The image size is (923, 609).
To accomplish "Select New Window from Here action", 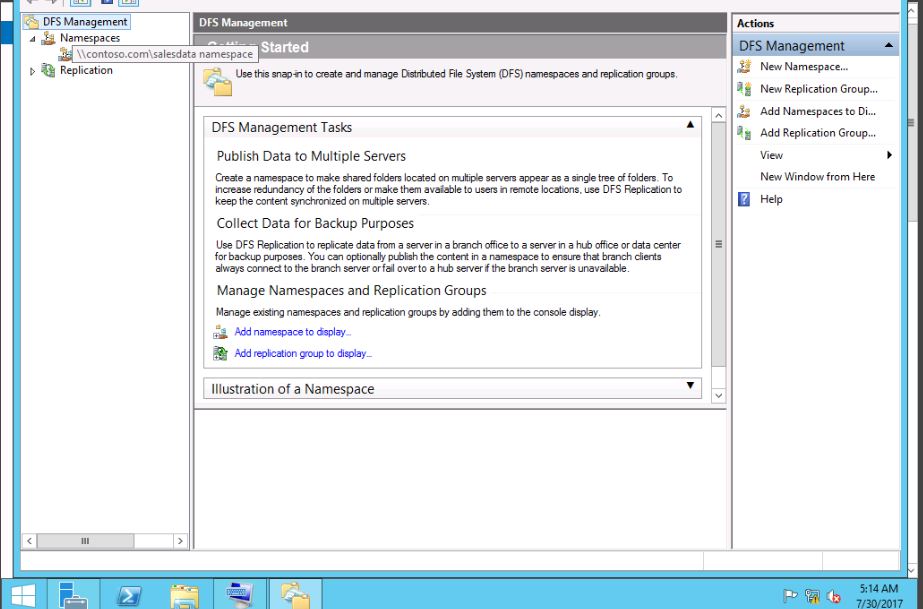I will point(817,177).
